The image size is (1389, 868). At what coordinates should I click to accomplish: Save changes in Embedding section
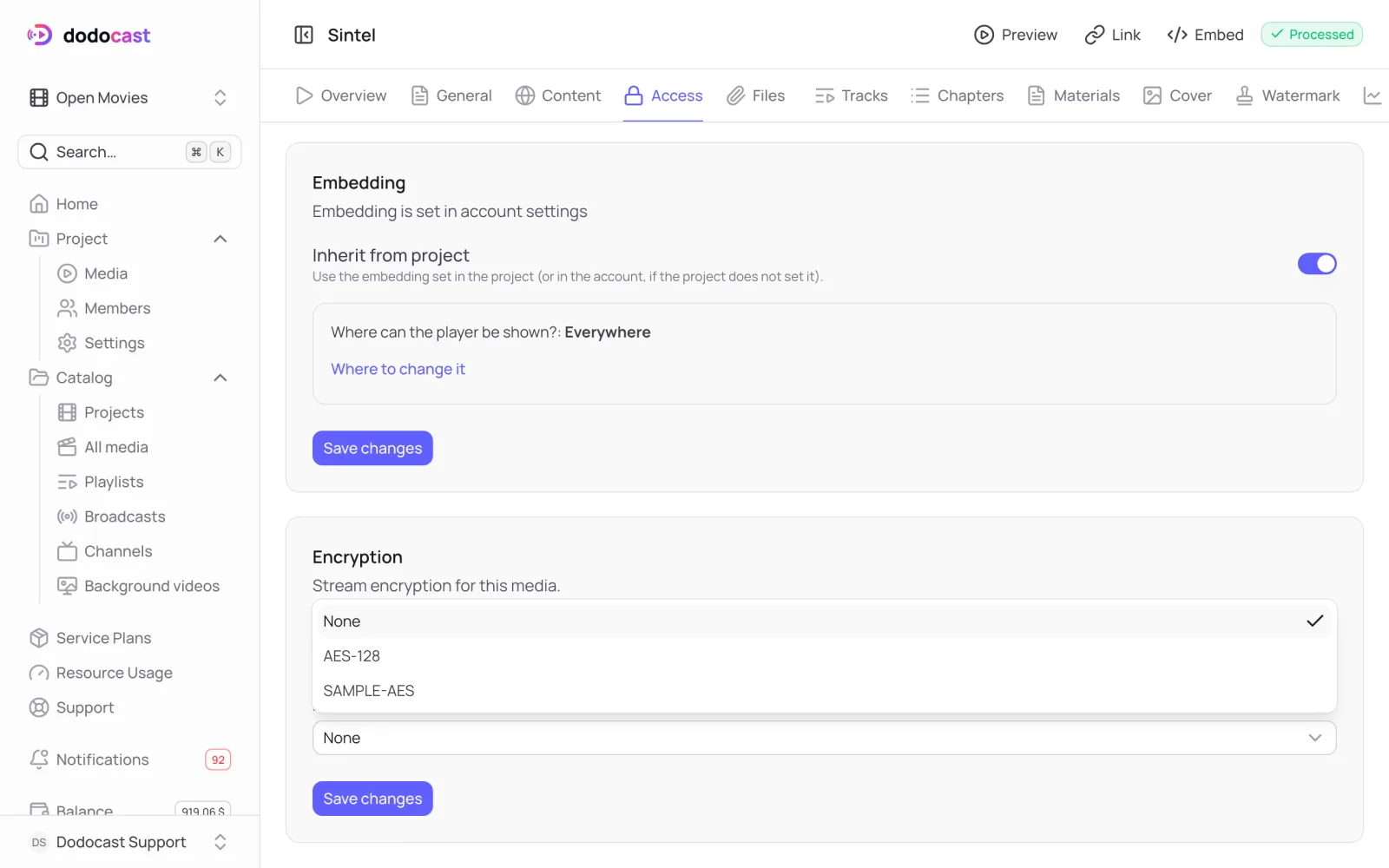(372, 448)
